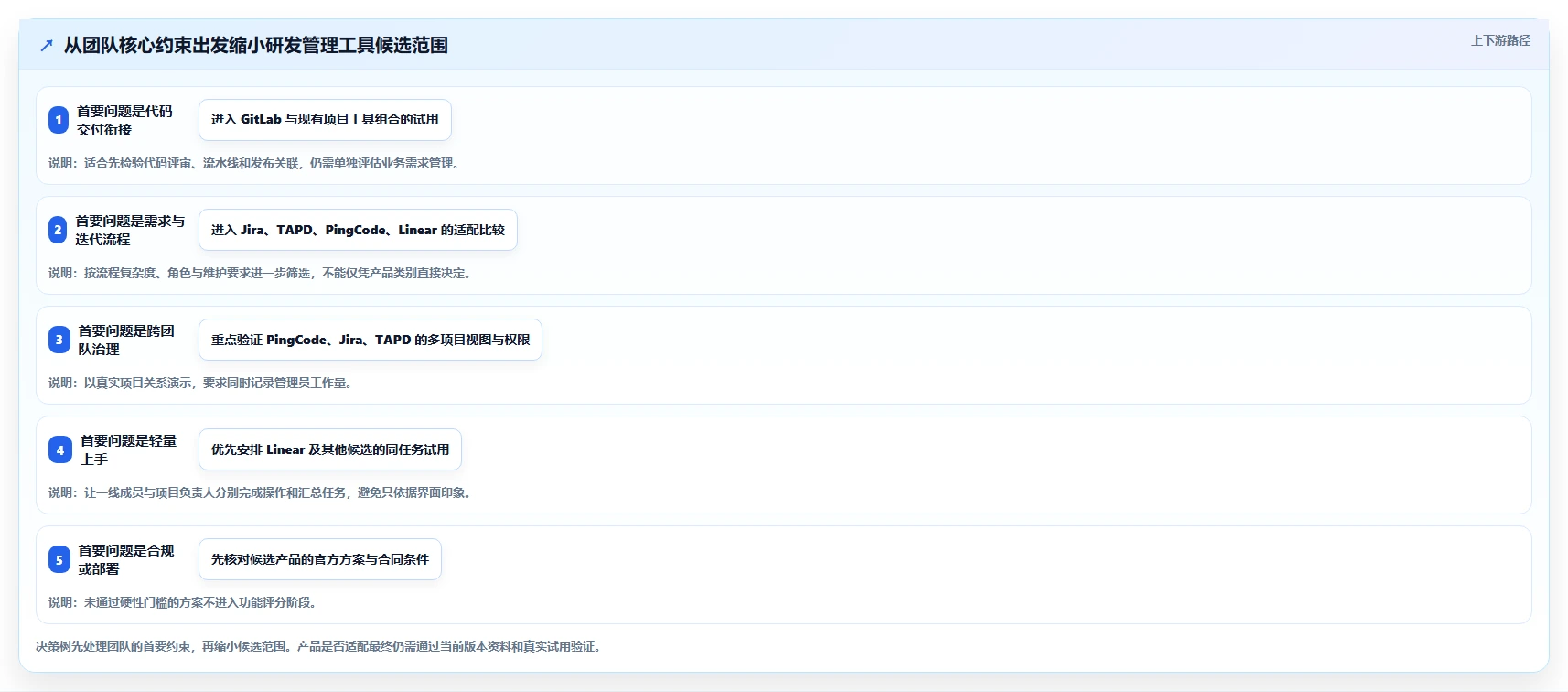Image resolution: width=1568 pixels, height=692 pixels.
Task: Click the arrow icon beside the title
Action: pyautogui.click(x=47, y=45)
